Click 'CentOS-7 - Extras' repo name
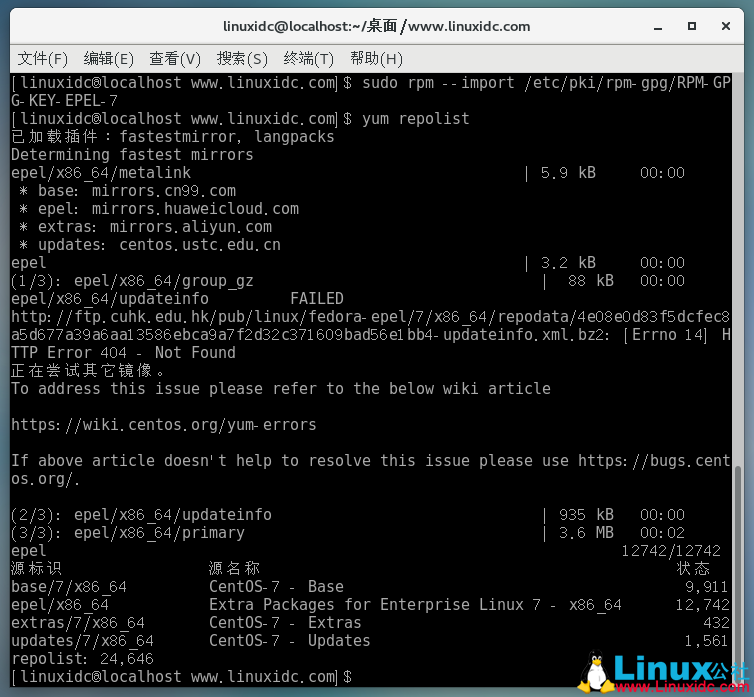The image size is (754, 697). (285, 623)
